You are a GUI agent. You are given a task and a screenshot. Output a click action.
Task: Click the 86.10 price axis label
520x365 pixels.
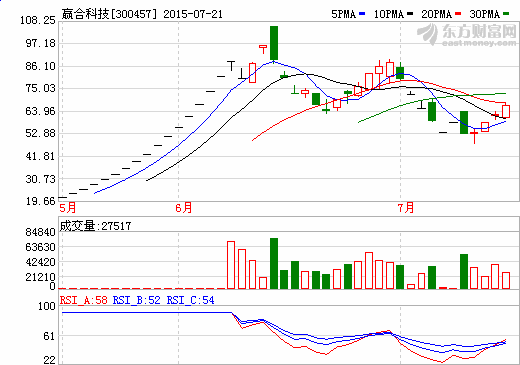40,66
